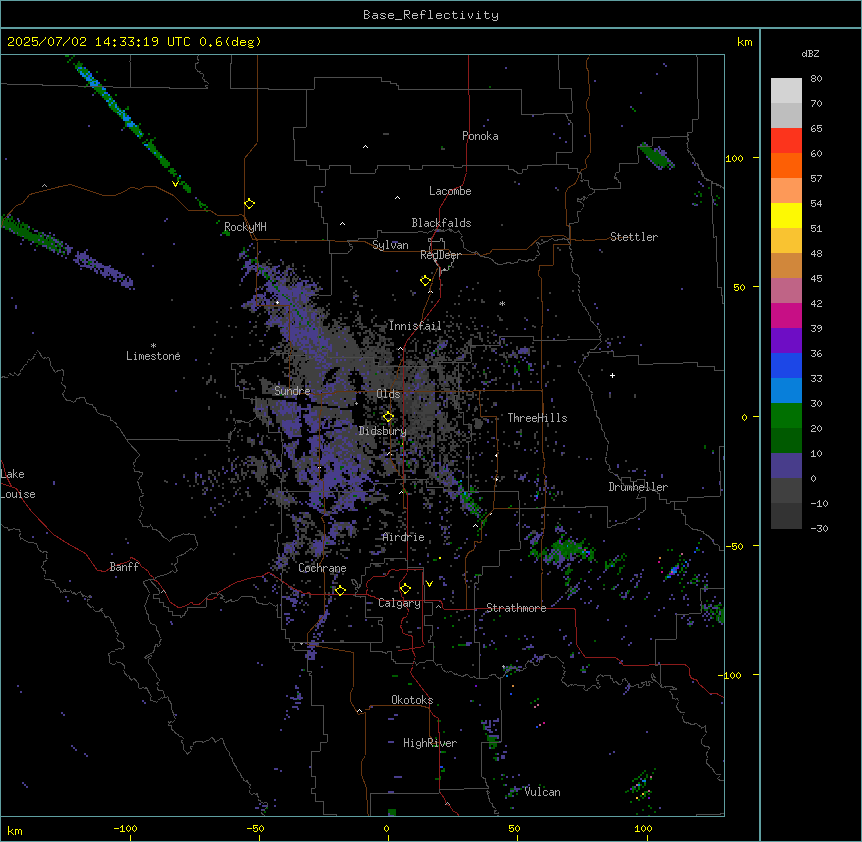This screenshot has width=862, height=842.
Task: Click the blue 36 dBZ legend swatch
Action: (x=786, y=365)
